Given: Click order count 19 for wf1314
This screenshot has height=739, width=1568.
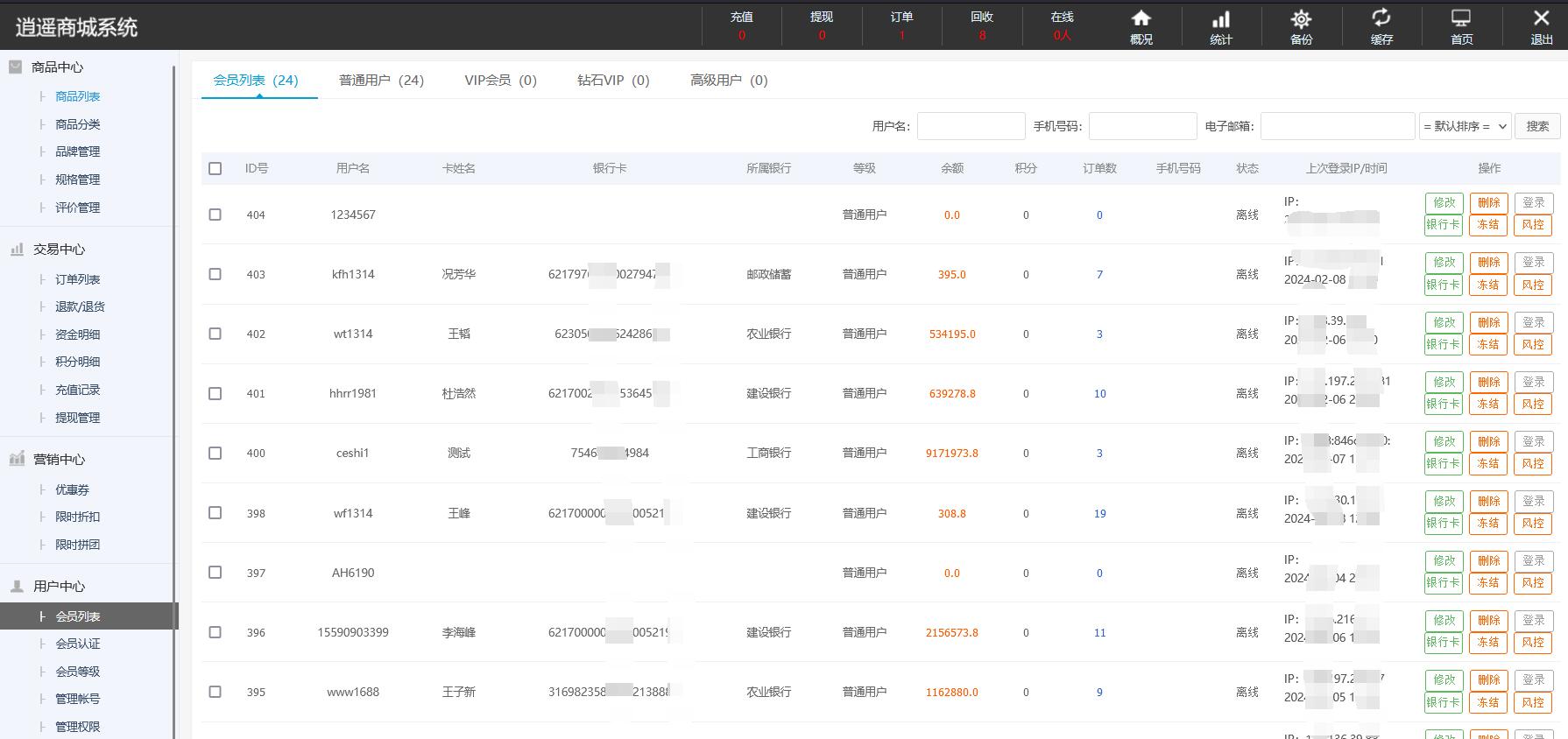Looking at the screenshot, I should point(1099,514).
